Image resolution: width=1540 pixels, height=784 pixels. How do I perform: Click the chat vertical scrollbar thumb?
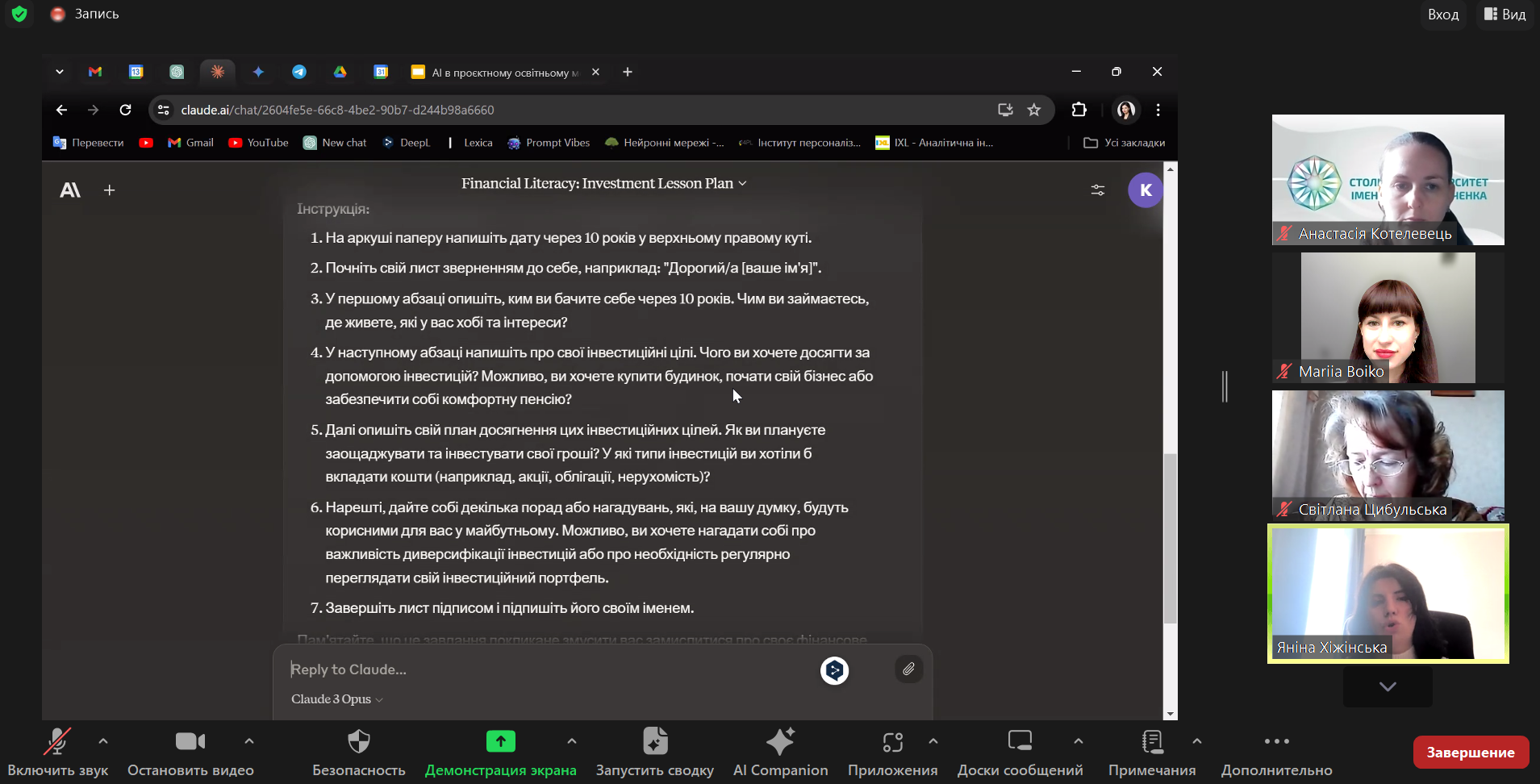click(1170, 537)
